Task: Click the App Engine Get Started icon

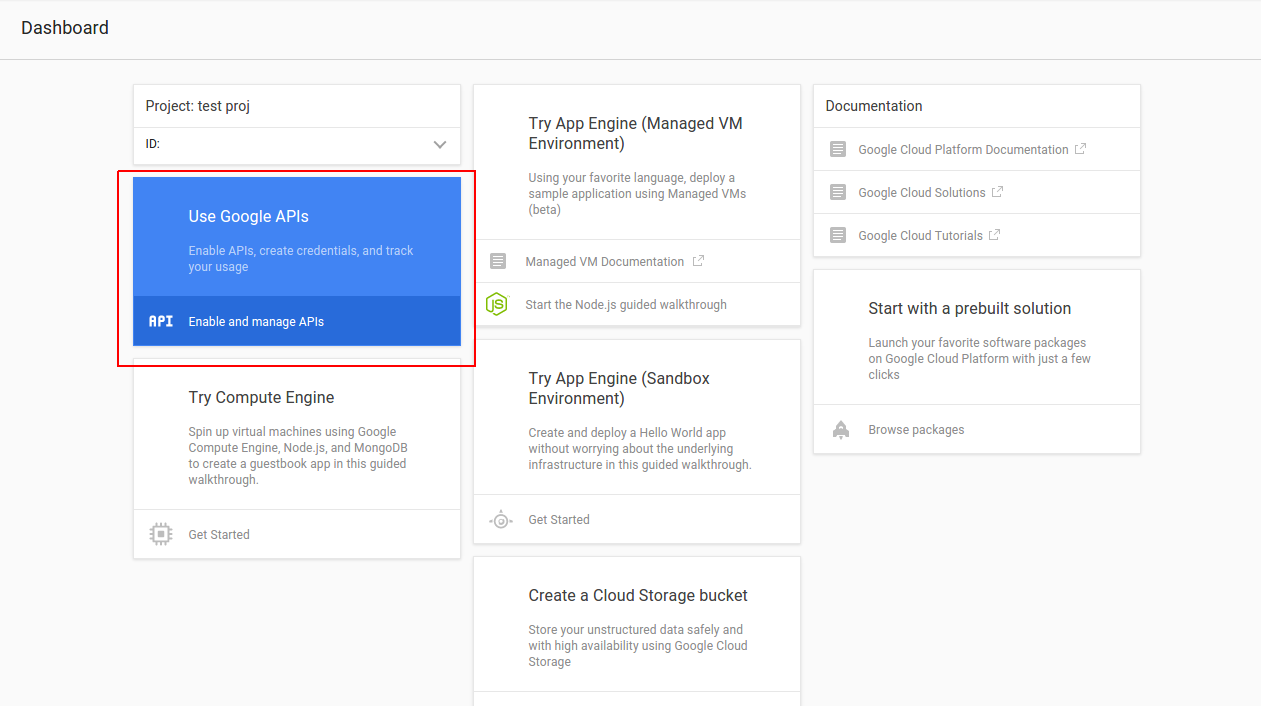Action: pyautogui.click(x=501, y=519)
